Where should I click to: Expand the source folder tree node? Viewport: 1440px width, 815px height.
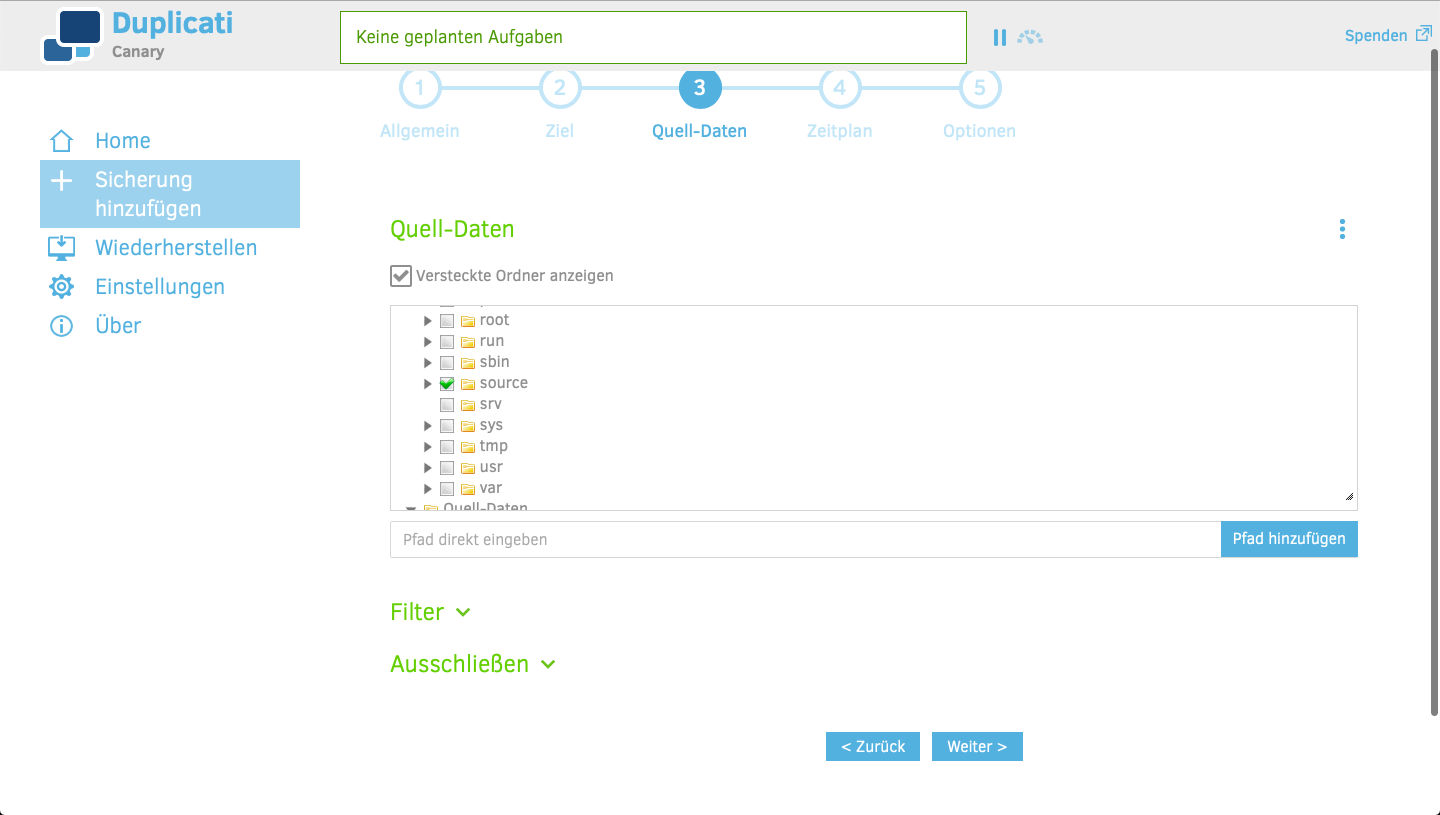pos(428,384)
